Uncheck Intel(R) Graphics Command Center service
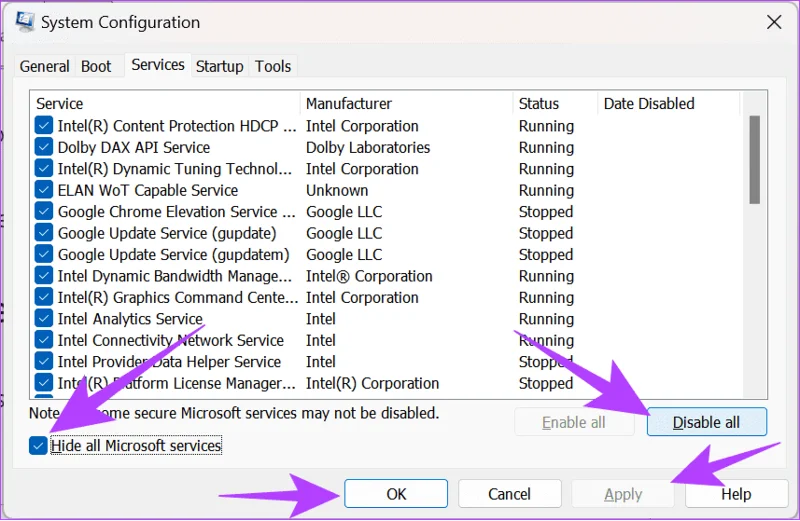Screen dimensions: 800x521 (44, 297)
